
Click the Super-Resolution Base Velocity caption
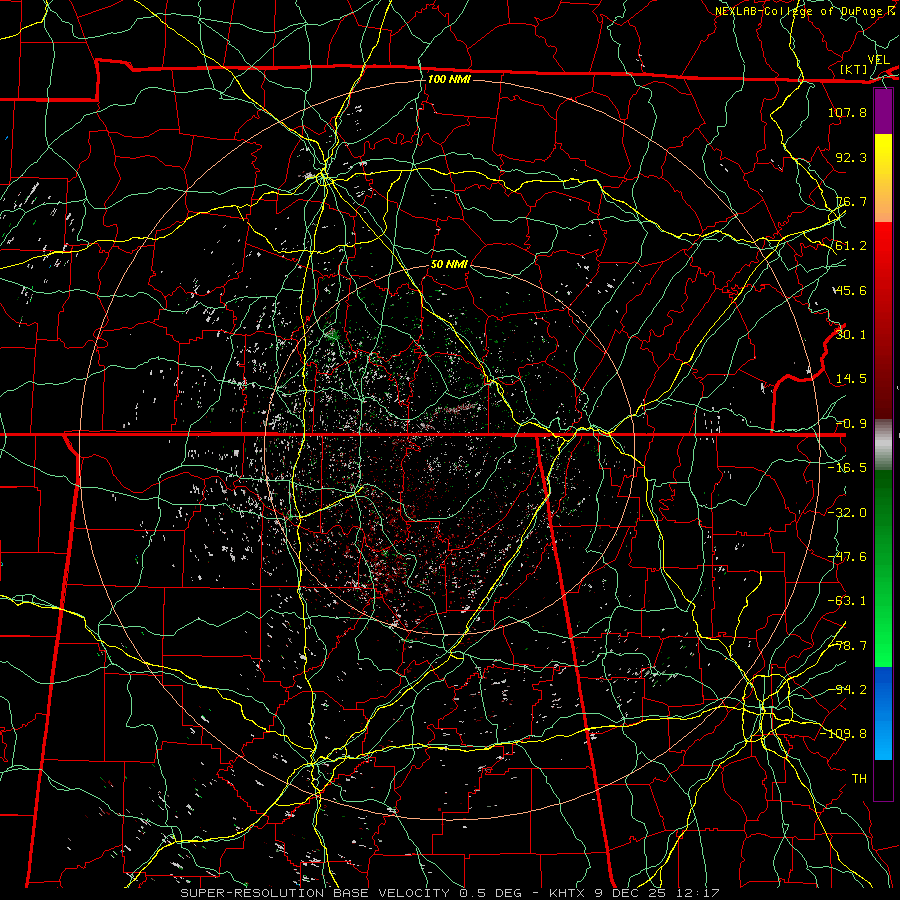(x=450, y=893)
